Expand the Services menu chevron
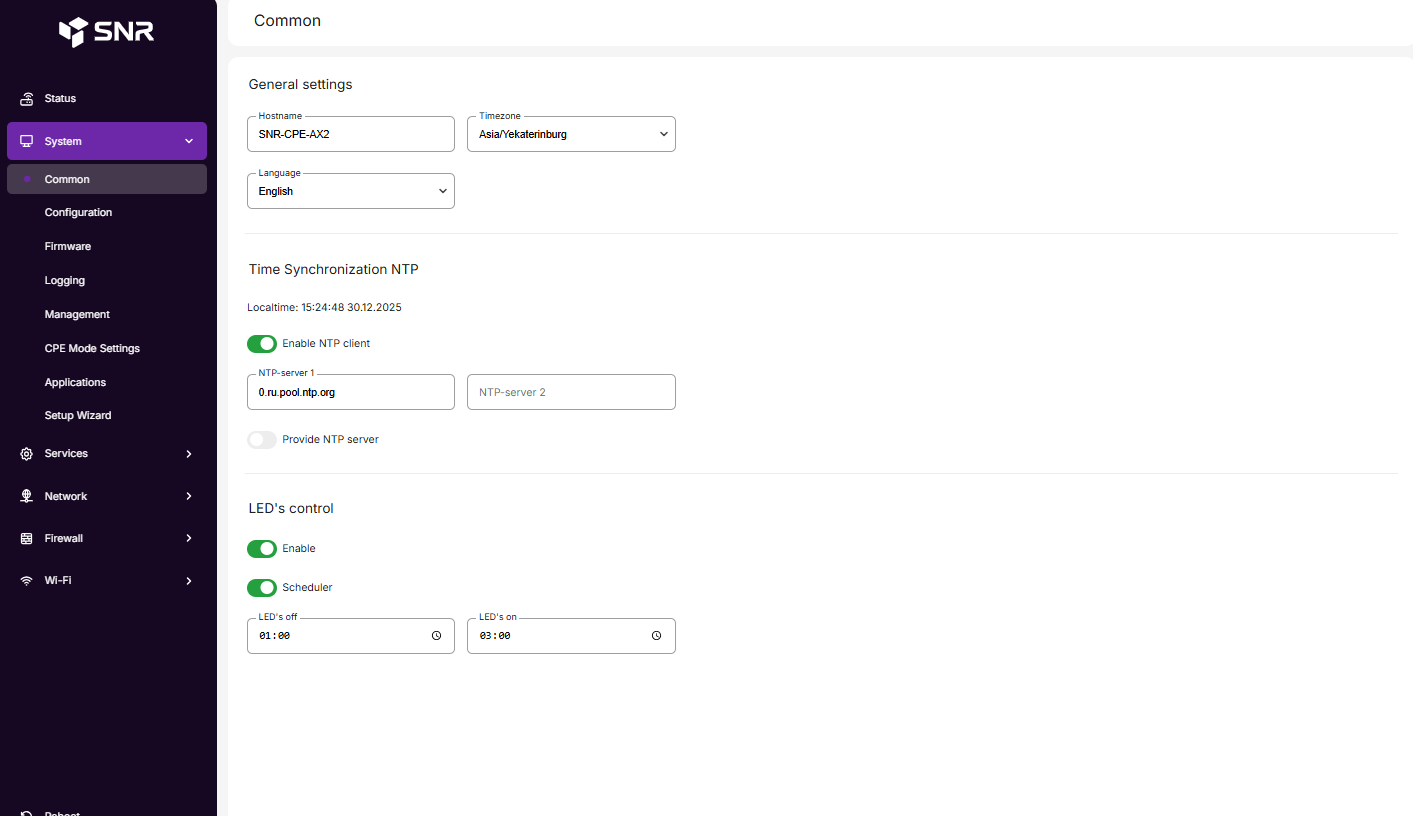The image size is (1413, 816). (x=189, y=454)
